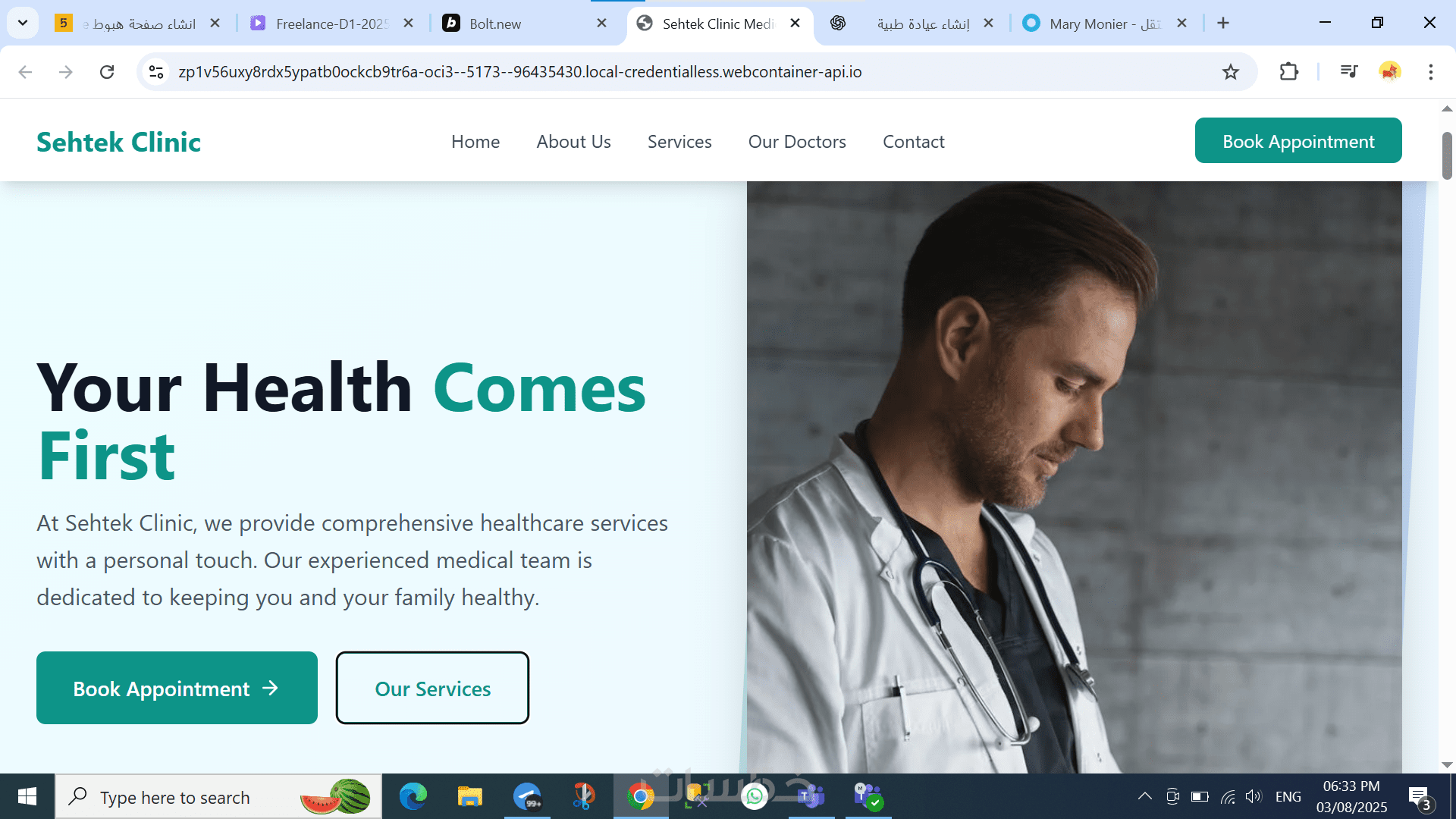Open a new tab with plus button
Image resolution: width=1456 pixels, height=819 pixels.
(1223, 24)
